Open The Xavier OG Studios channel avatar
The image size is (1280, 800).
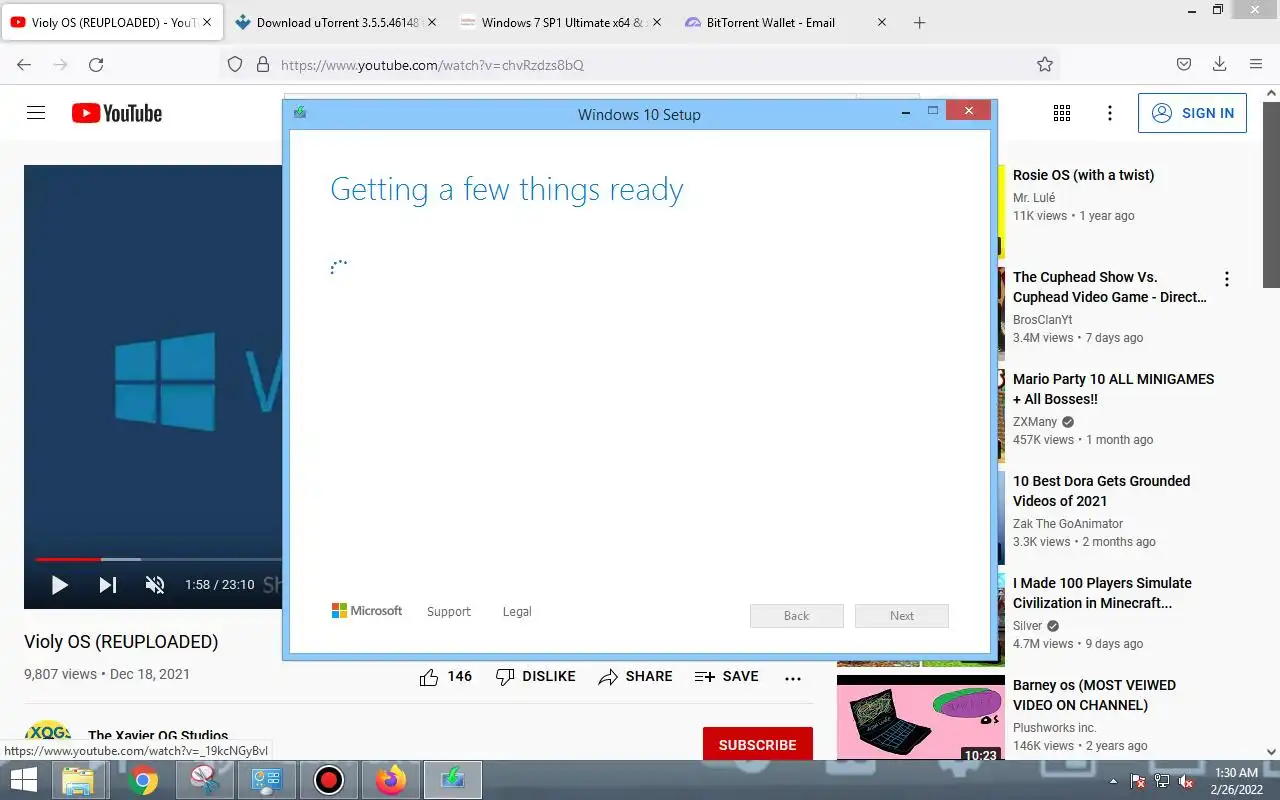pyautogui.click(x=48, y=738)
